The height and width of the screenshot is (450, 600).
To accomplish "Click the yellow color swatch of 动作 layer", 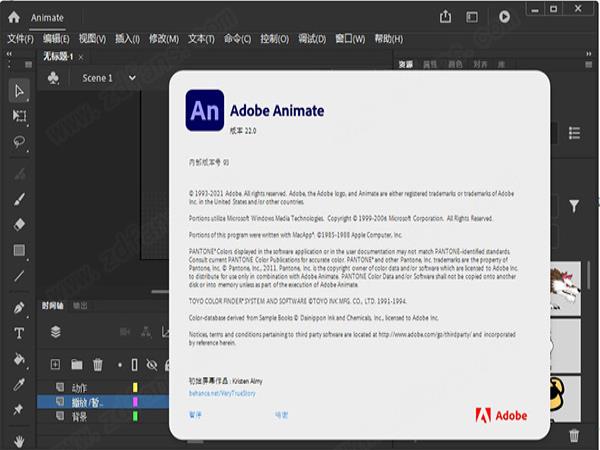I will pyautogui.click(x=135, y=388).
